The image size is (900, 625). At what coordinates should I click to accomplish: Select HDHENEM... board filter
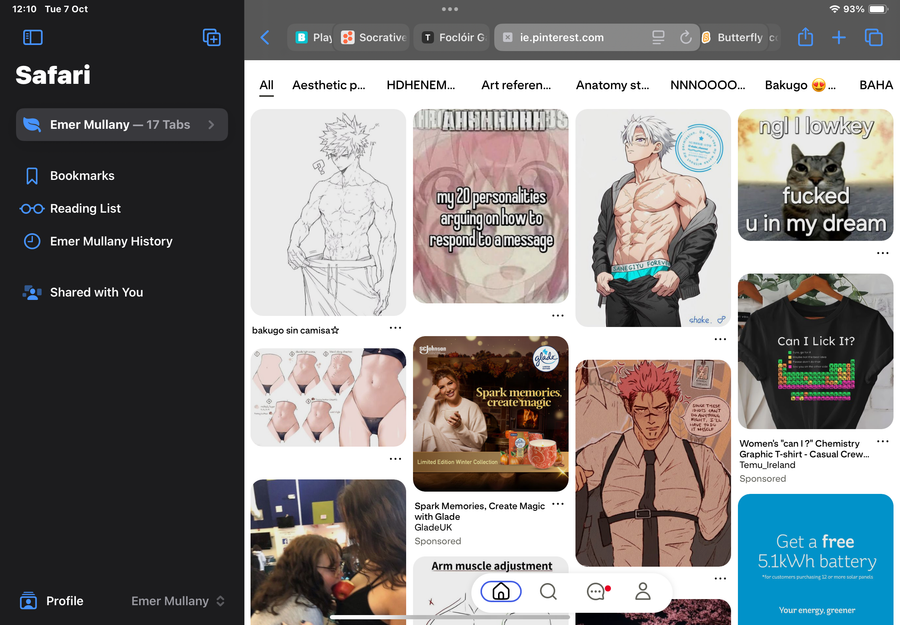click(x=421, y=85)
